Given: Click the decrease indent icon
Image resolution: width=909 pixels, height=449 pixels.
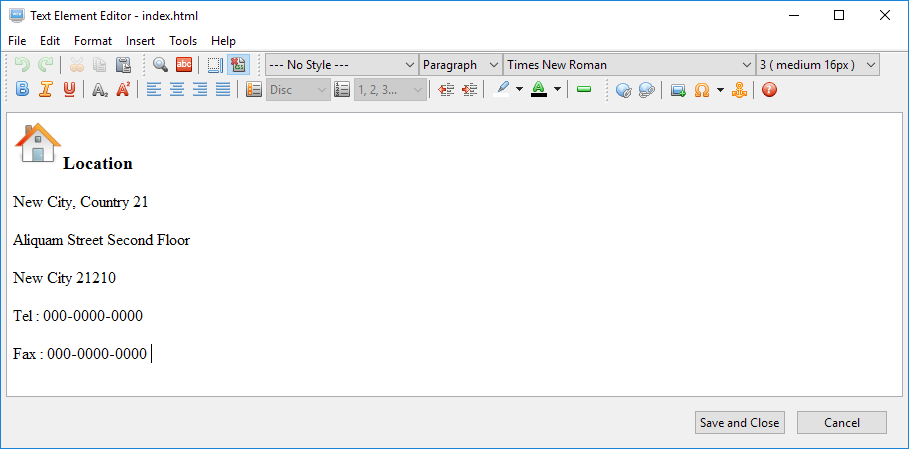Looking at the screenshot, I should coord(446,90).
